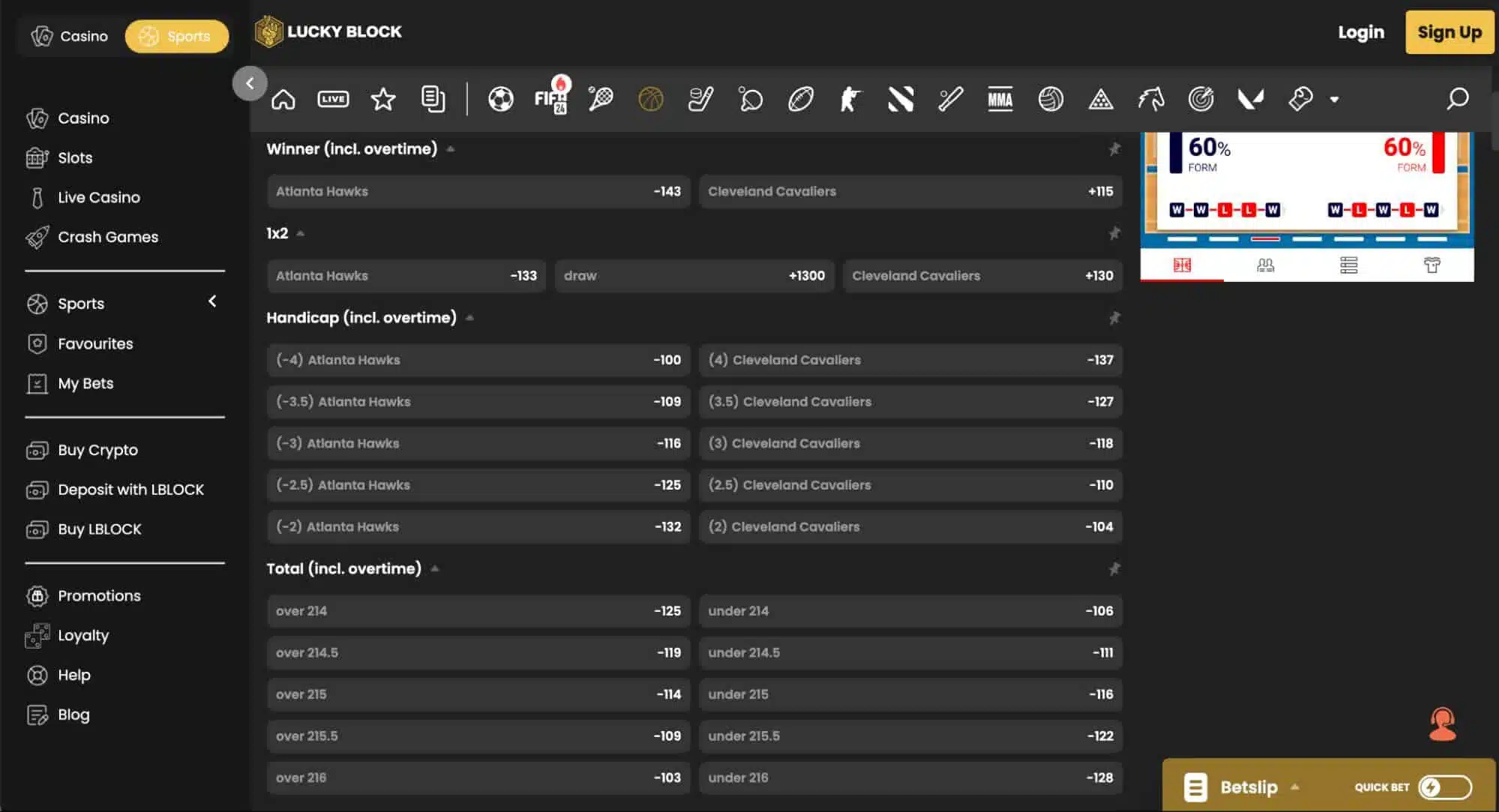Pin the 1x2 market
This screenshot has height=812, width=1499.
(1114, 233)
